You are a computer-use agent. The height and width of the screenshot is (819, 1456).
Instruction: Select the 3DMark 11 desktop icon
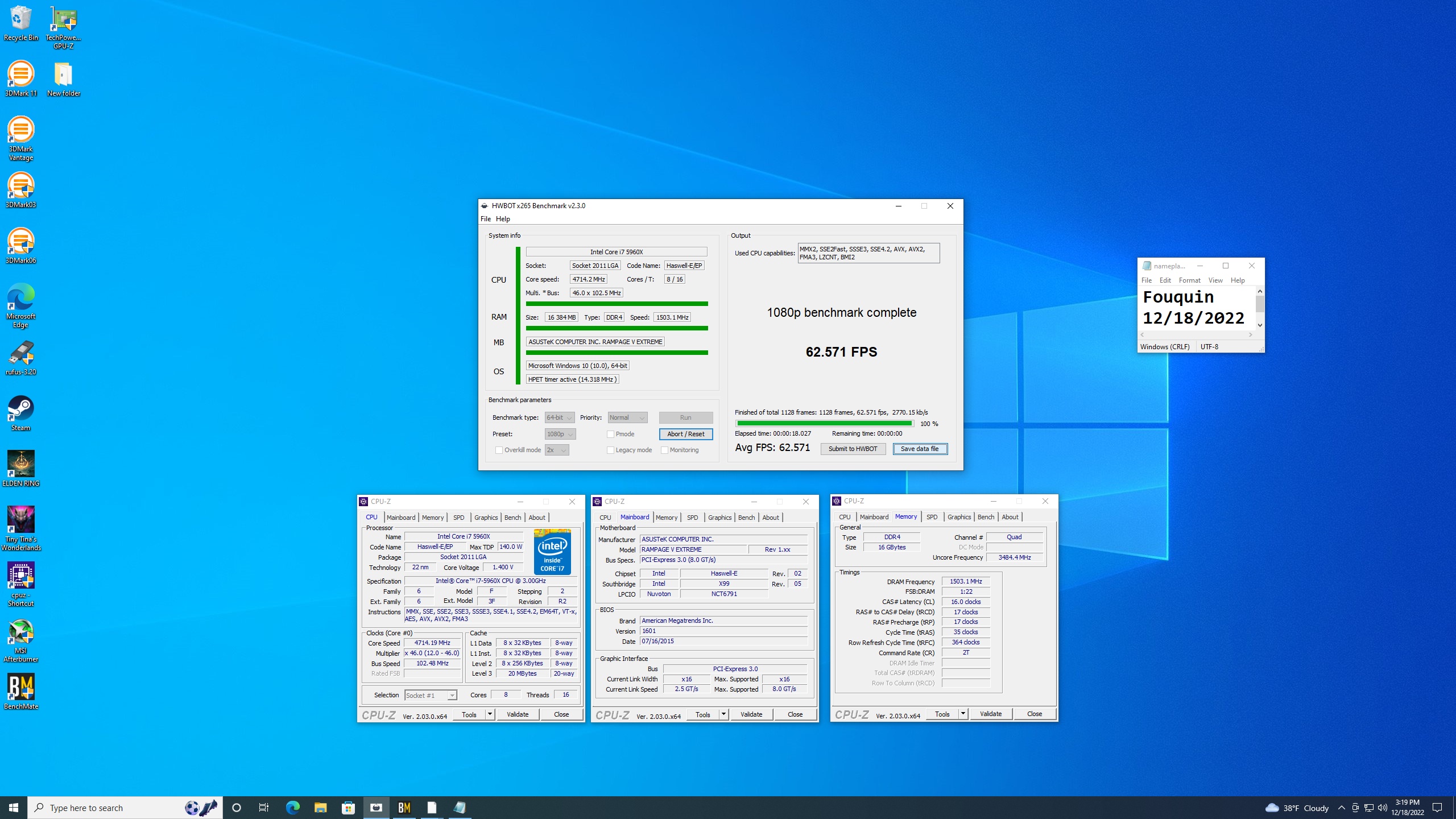point(21,79)
